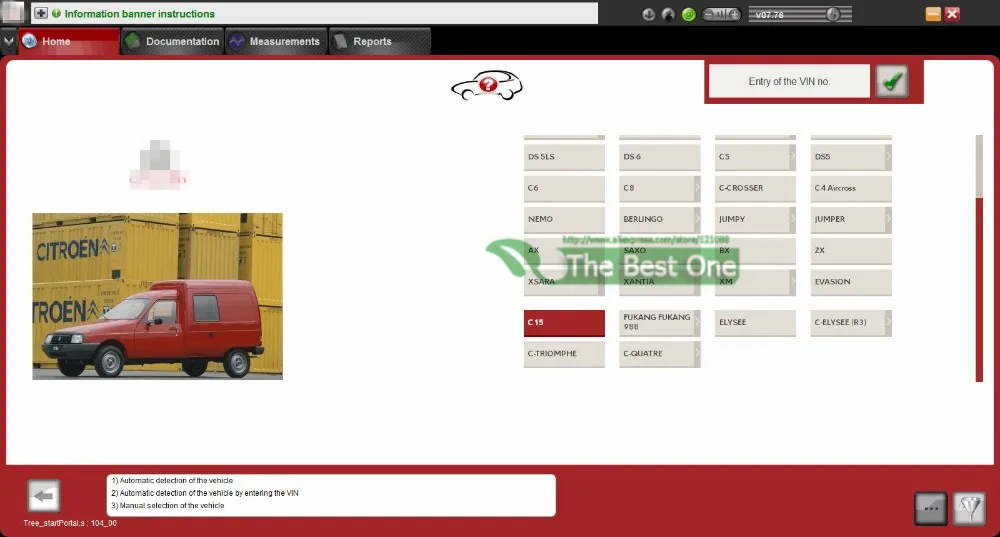Image resolution: width=1000 pixels, height=537 pixels.
Task: Expand the C8 model arrow
Action: pos(697,188)
